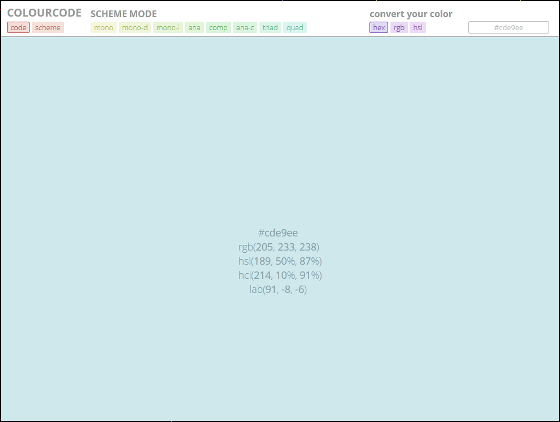Choose the mono-l scheme mode

pos(168,27)
